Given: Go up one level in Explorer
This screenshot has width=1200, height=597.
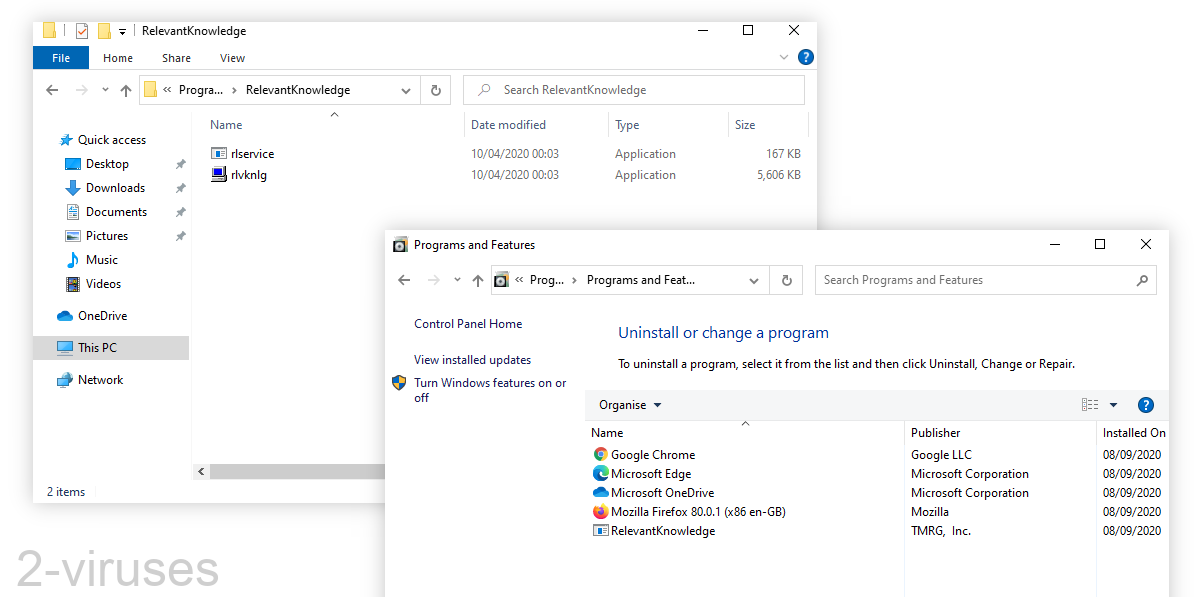Looking at the screenshot, I should point(126,90).
